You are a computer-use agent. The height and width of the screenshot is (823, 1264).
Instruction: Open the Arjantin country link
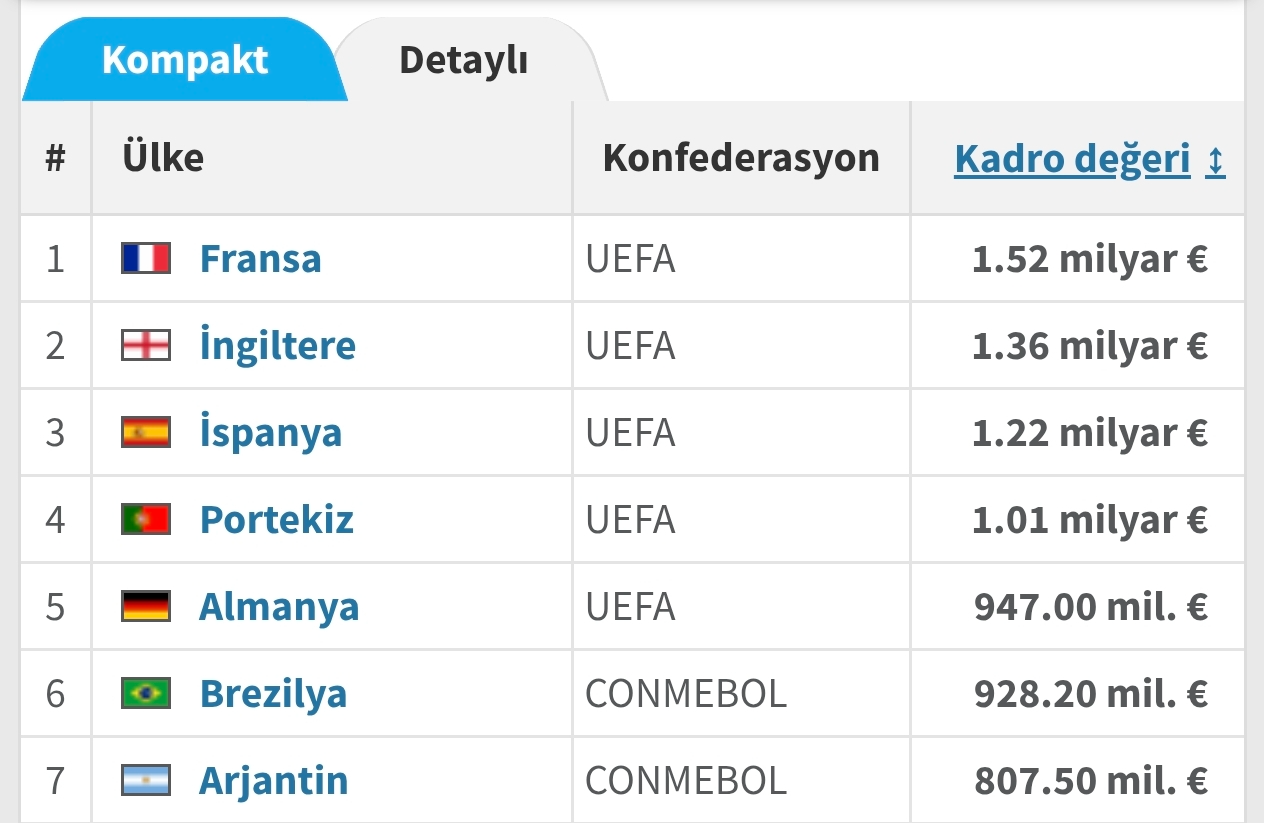click(274, 781)
